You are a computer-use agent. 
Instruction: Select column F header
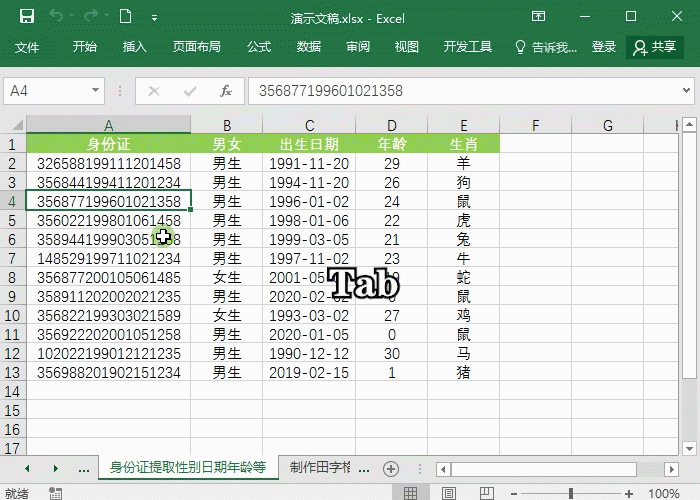coord(535,125)
